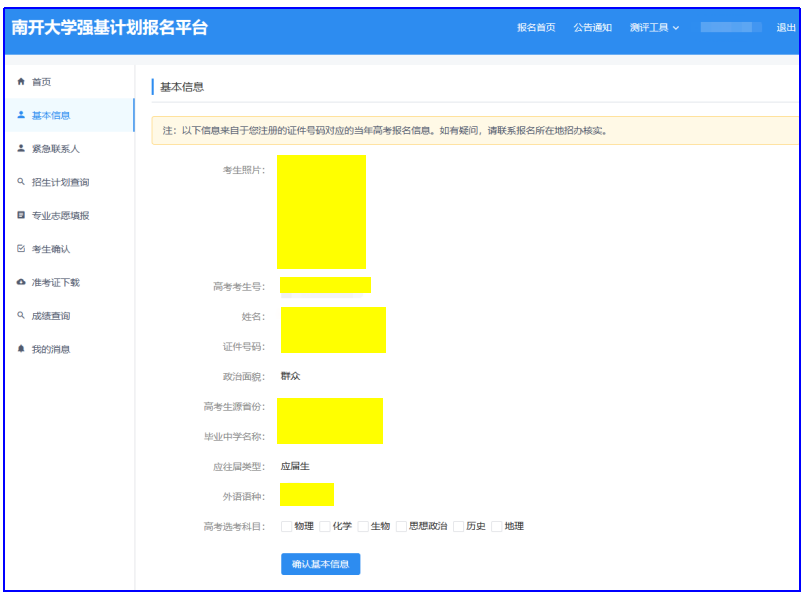Click the 群众 political status value
This screenshot has width=804, height=597.
(290, 376)
